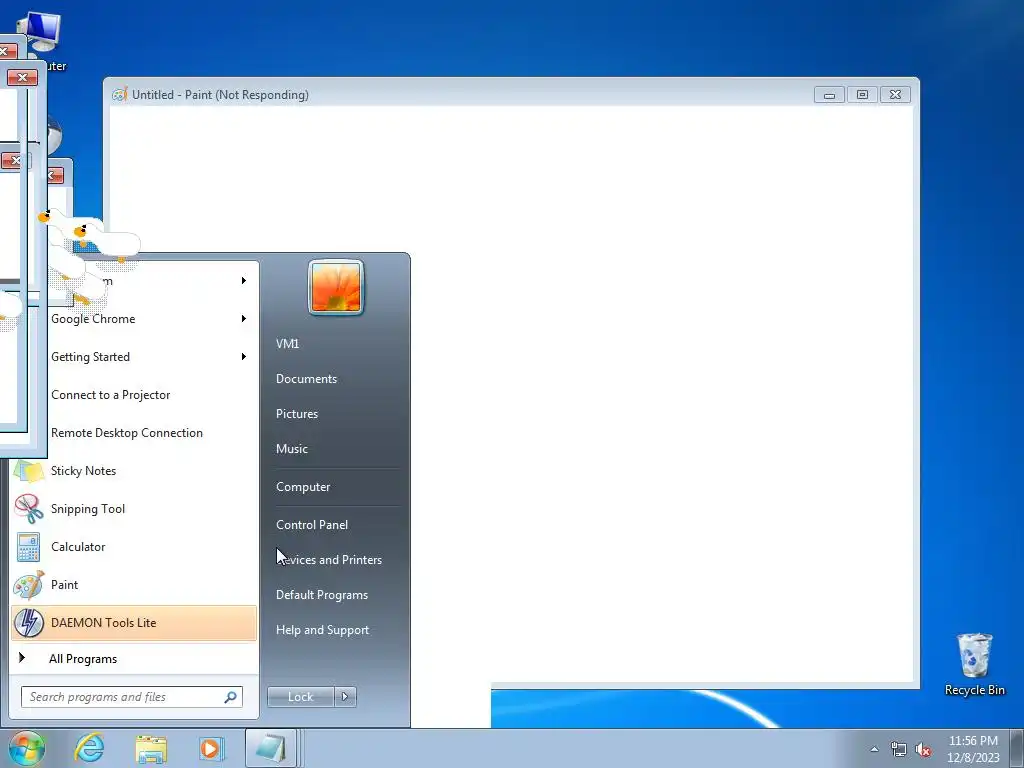The image size is (1024, 768).
Task: Open Devices and Printers
Action: (x=329, y=560)
